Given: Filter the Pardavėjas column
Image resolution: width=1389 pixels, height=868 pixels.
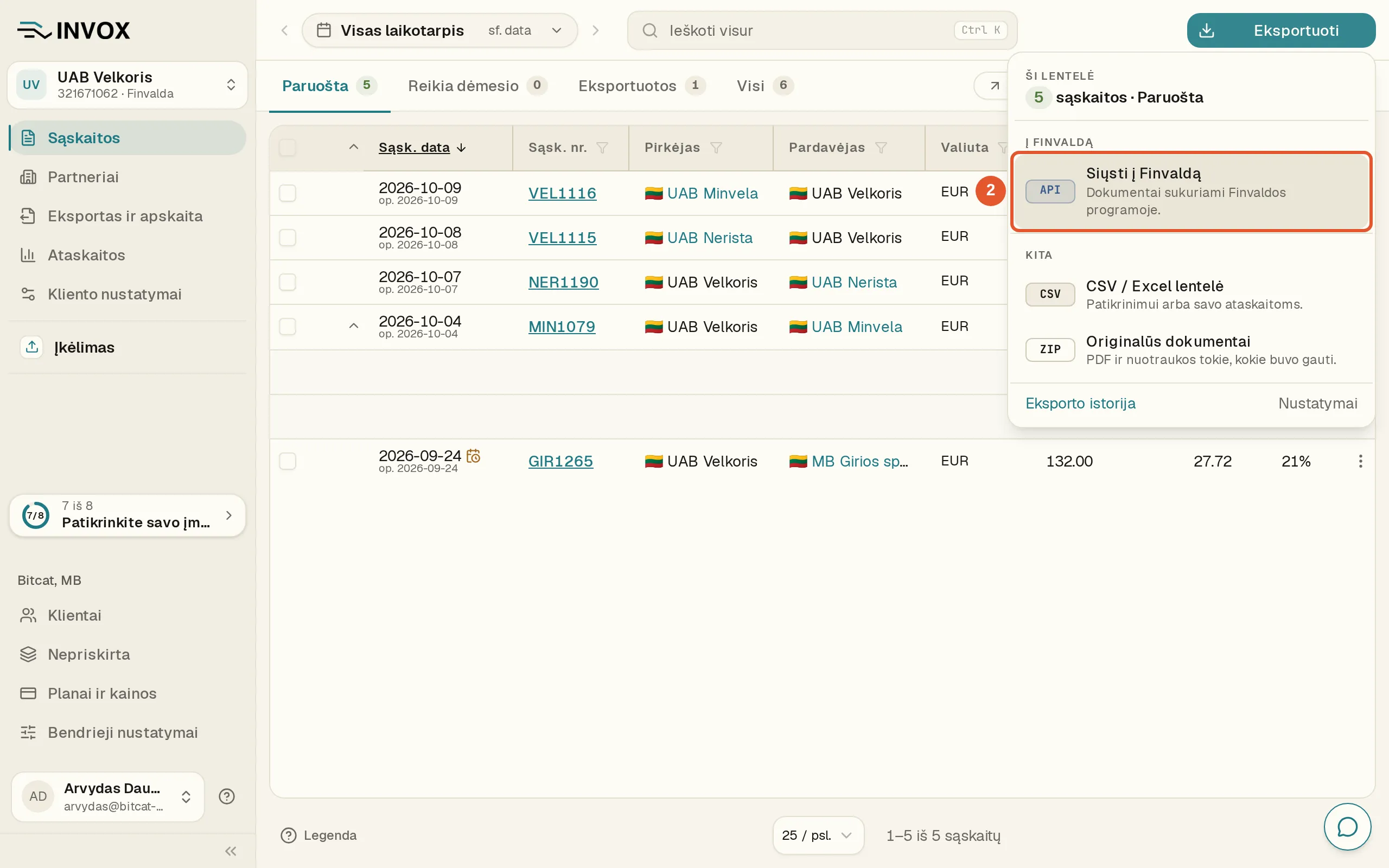Looking at the screenshot, I should tap(881, 148).
